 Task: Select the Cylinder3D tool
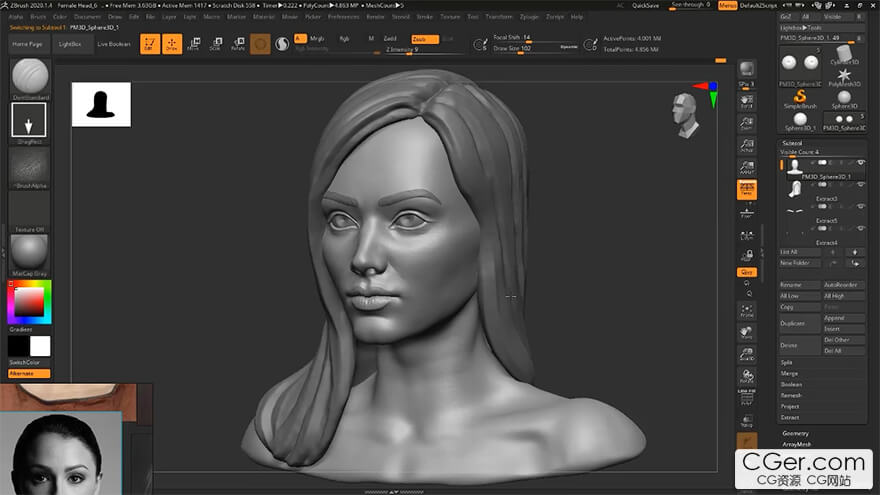coord(844,55)
